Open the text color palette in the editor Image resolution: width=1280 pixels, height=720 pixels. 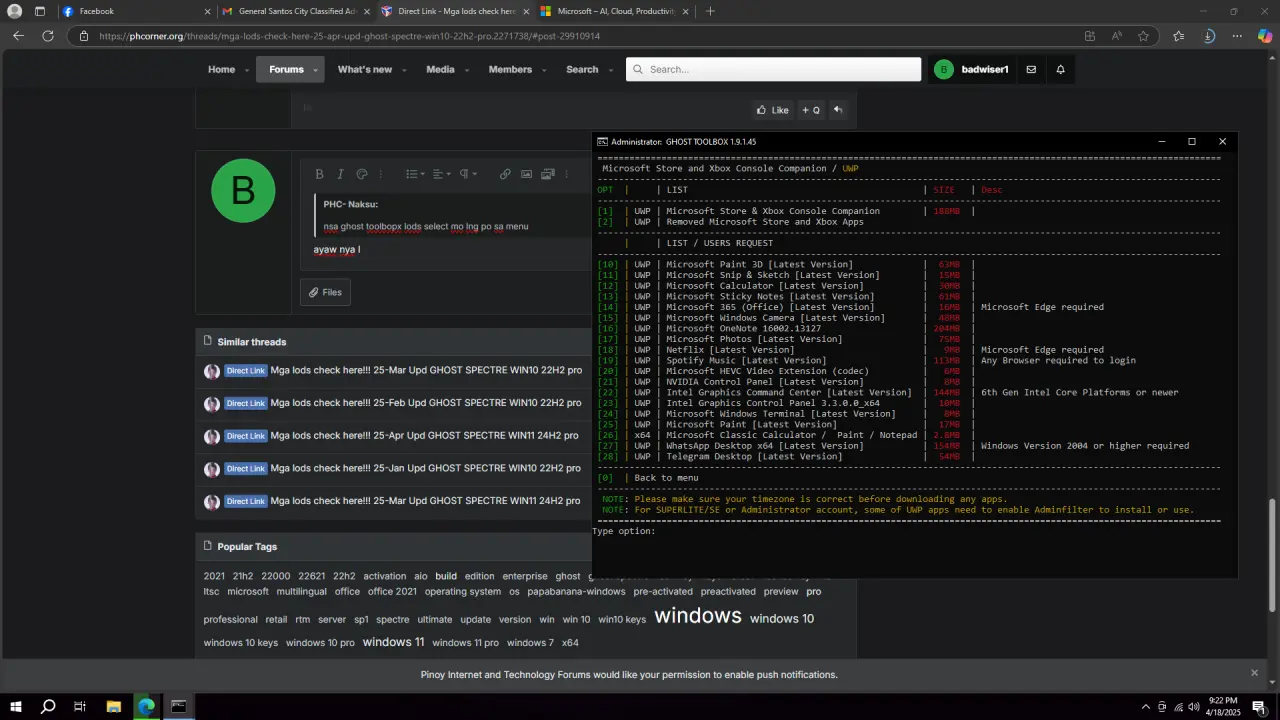click(x=362, y=174)
